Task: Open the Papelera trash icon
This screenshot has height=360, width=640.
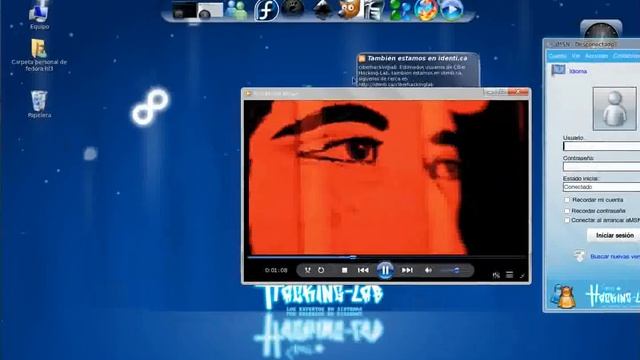Action: point(39,104)
